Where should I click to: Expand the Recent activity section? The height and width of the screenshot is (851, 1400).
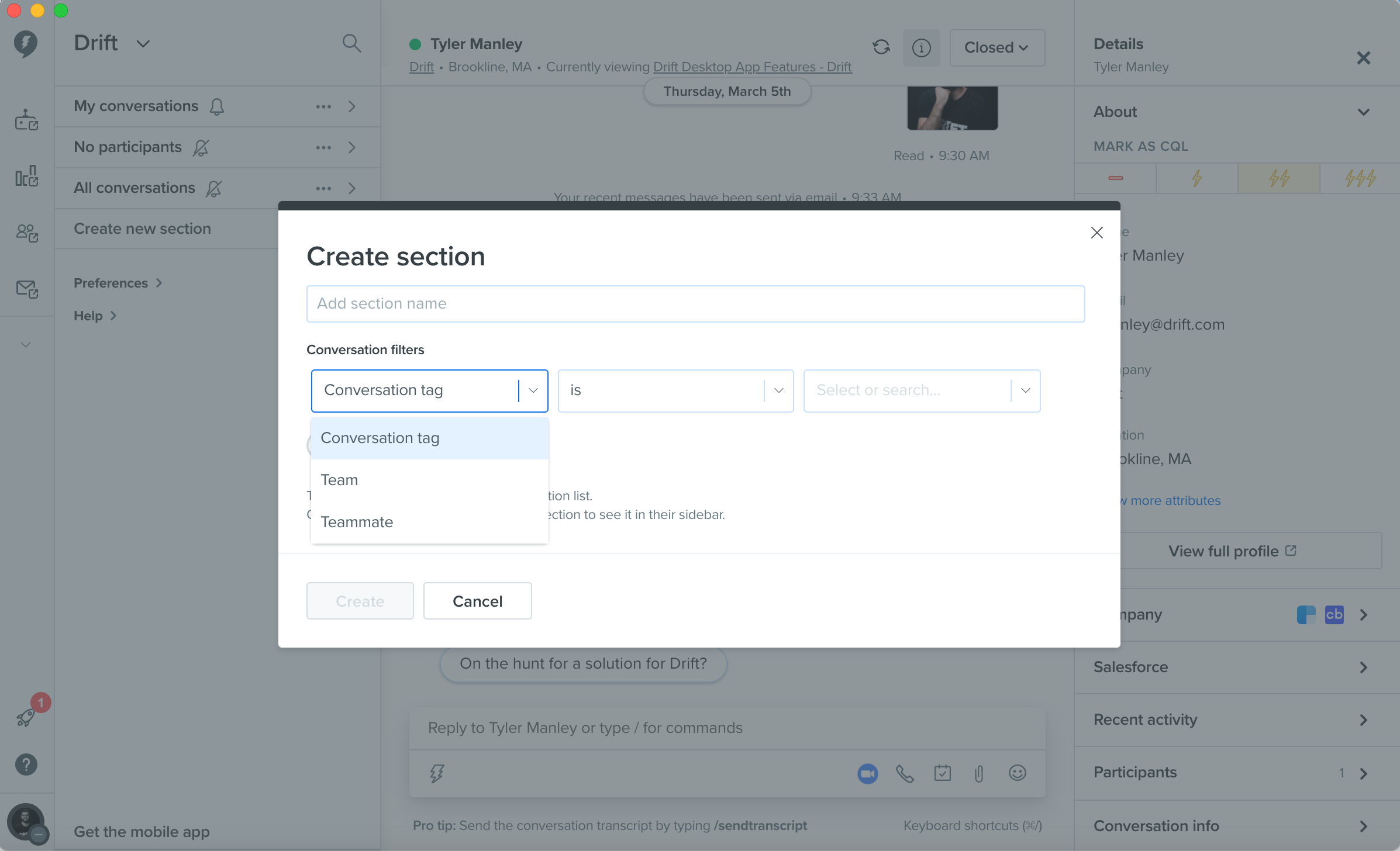pyautogui.click(x=1237, y=719)
